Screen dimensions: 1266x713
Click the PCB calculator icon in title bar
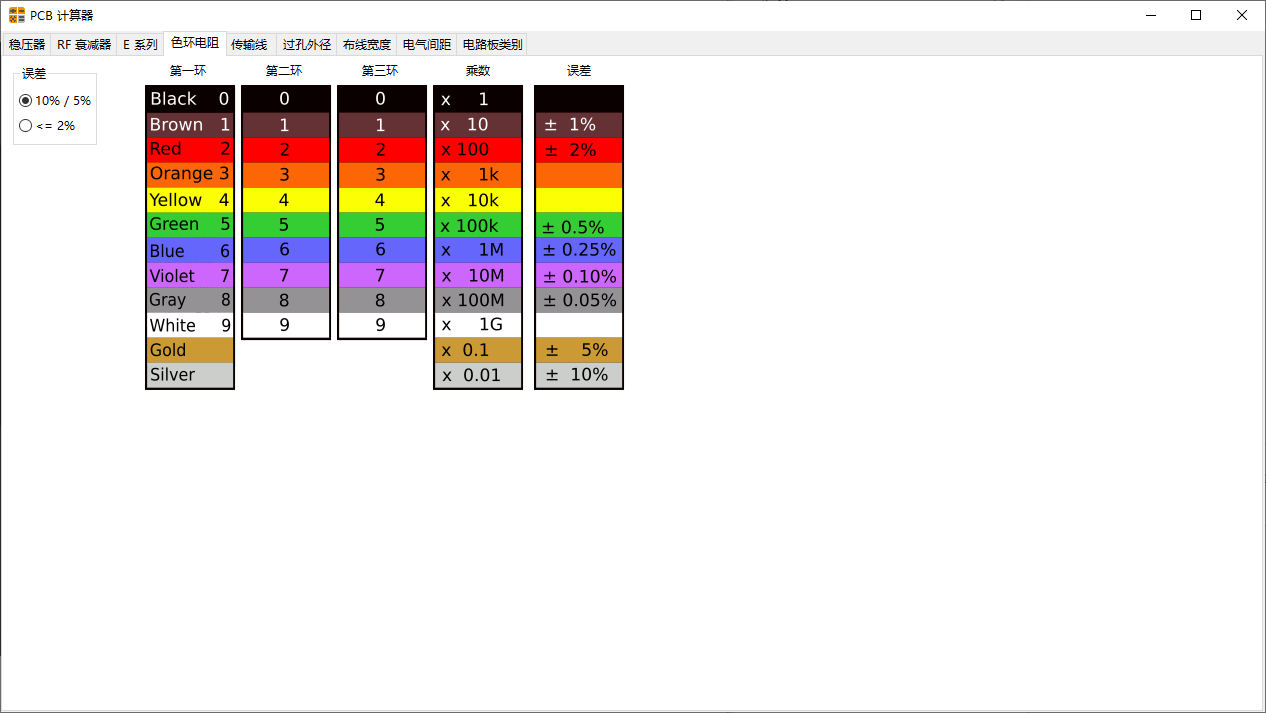(17, 15)
